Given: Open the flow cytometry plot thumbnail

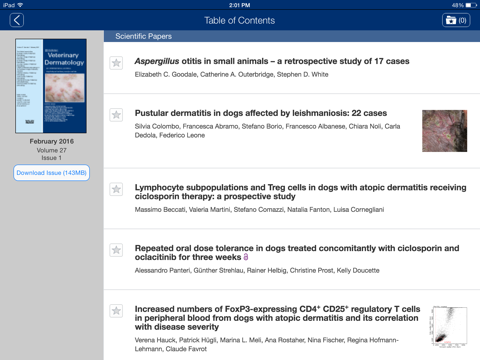Looking at the screenshot, I should click(x=448, y=327).
